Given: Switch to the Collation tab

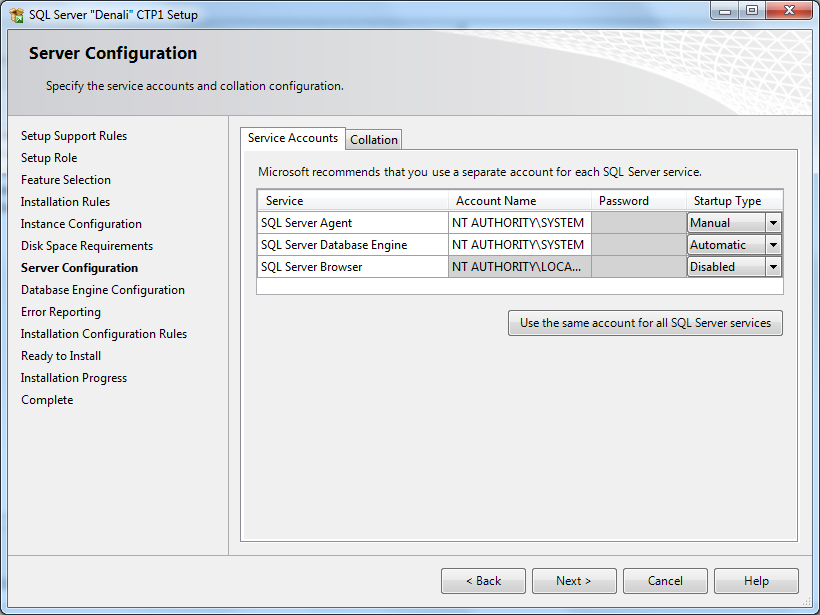Looking at the screenshot, I should (374, 140).
